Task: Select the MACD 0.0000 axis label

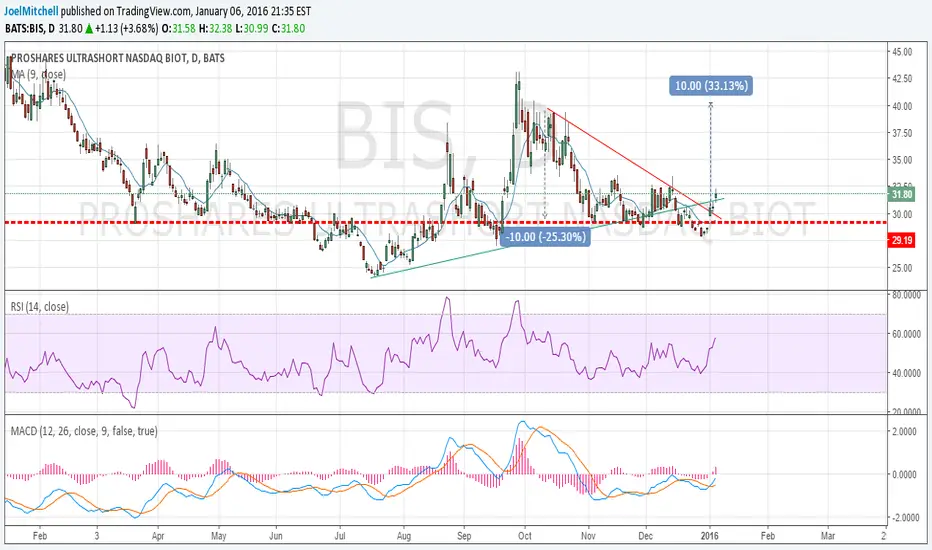Action: [904, 474]
